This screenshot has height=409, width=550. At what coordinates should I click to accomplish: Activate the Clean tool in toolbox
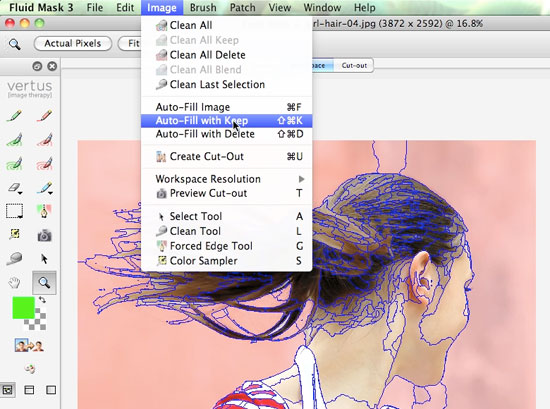pos(14,259)
